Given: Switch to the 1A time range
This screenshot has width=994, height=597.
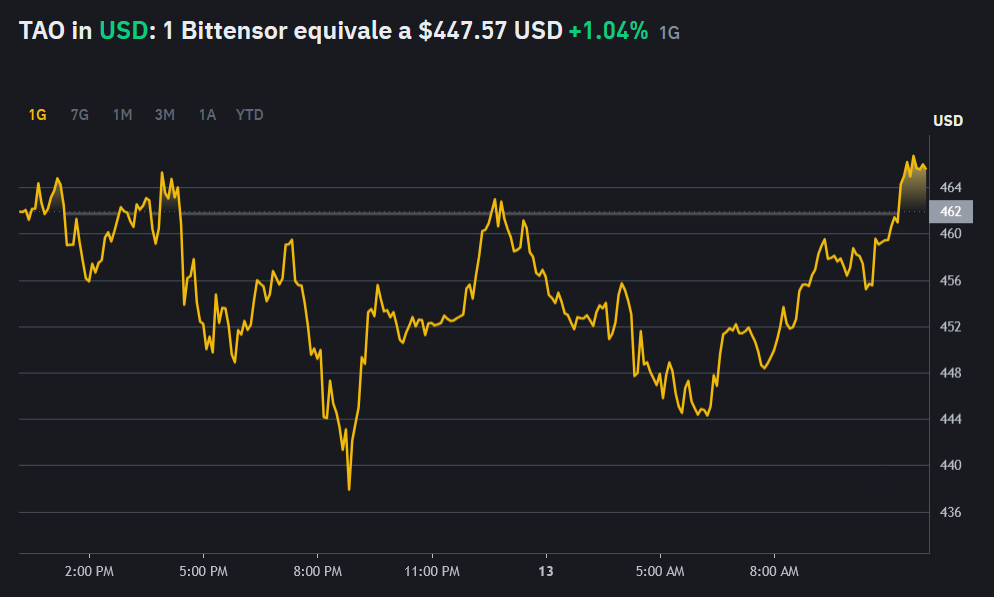Looking at the screenshot, I should pyautogui.click(x=207, y=115).
